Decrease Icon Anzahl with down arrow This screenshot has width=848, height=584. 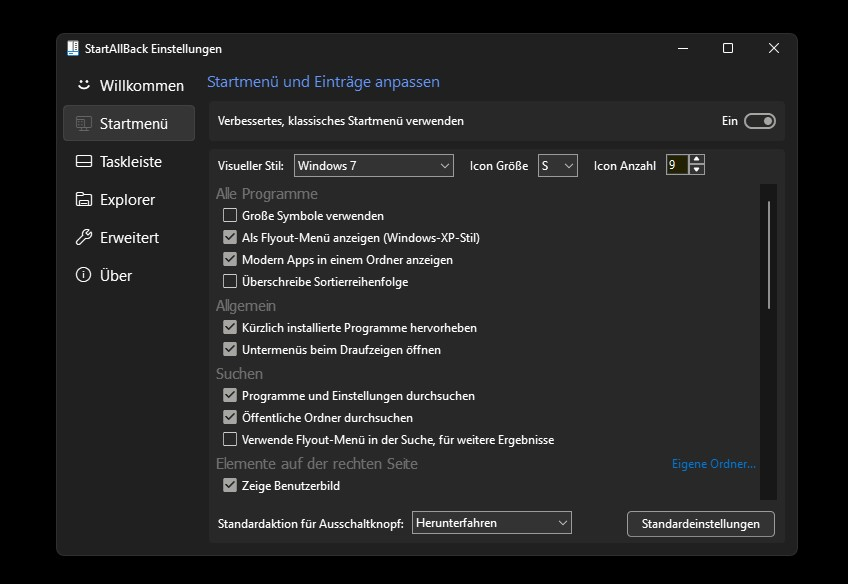(x=697, y=169)
